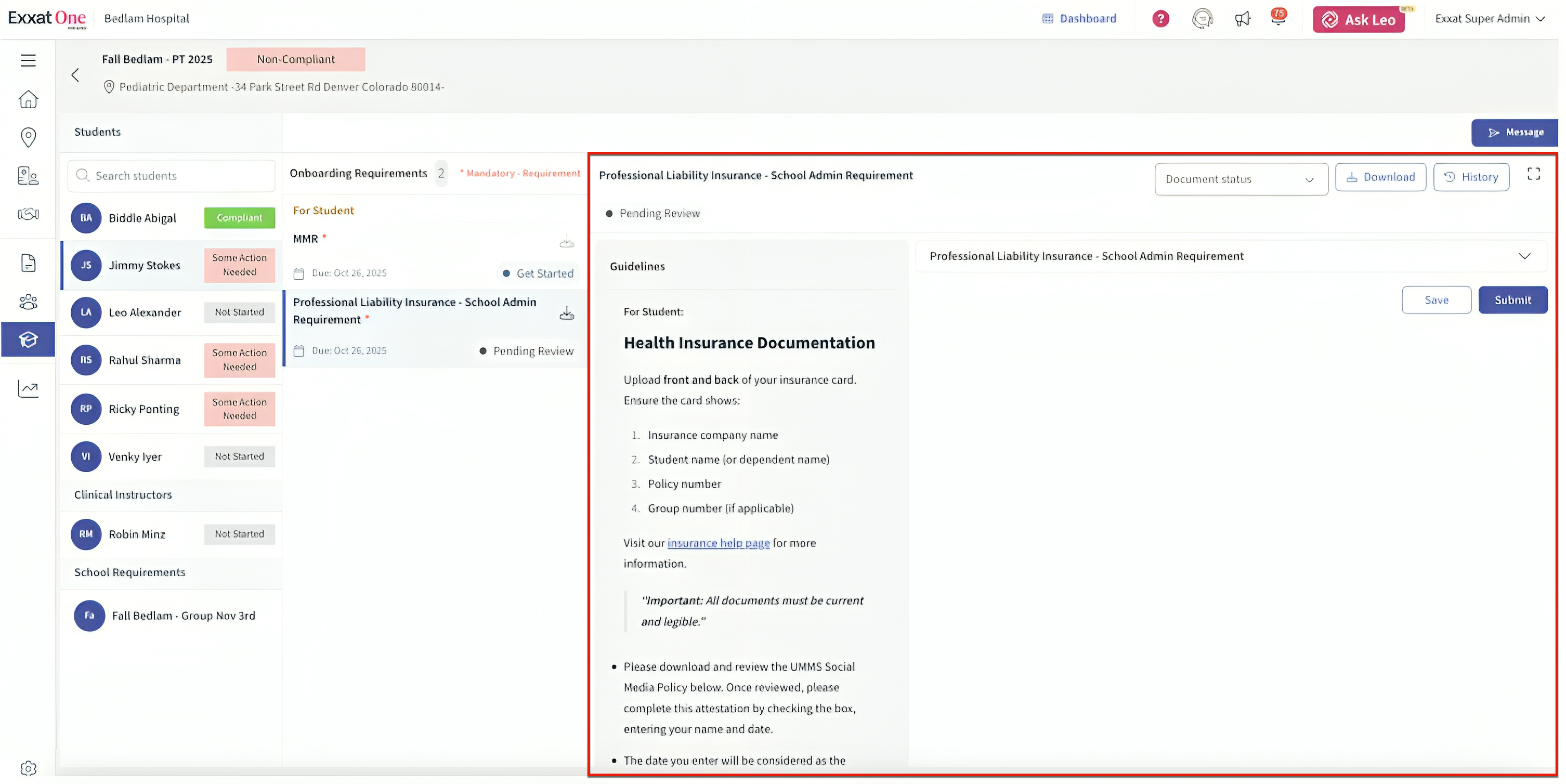Open the History button
The width and height of the screenshot is (1566, 784).
1470,177
